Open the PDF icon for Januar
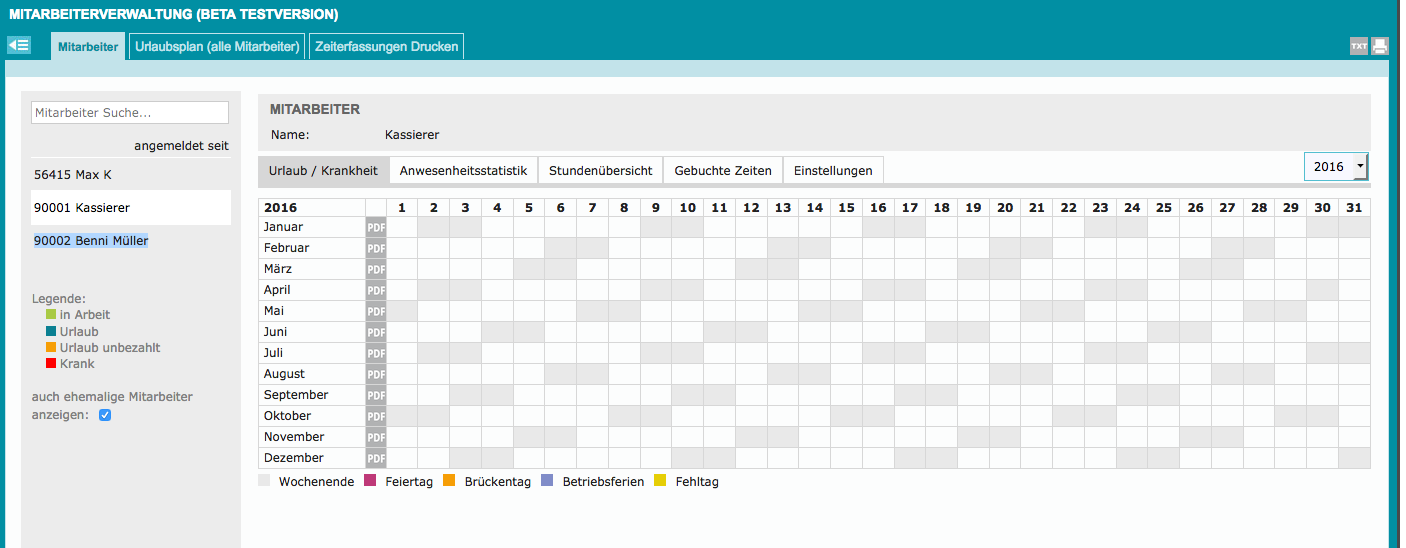Screen dimensions: 1406x548 point(376,227)
